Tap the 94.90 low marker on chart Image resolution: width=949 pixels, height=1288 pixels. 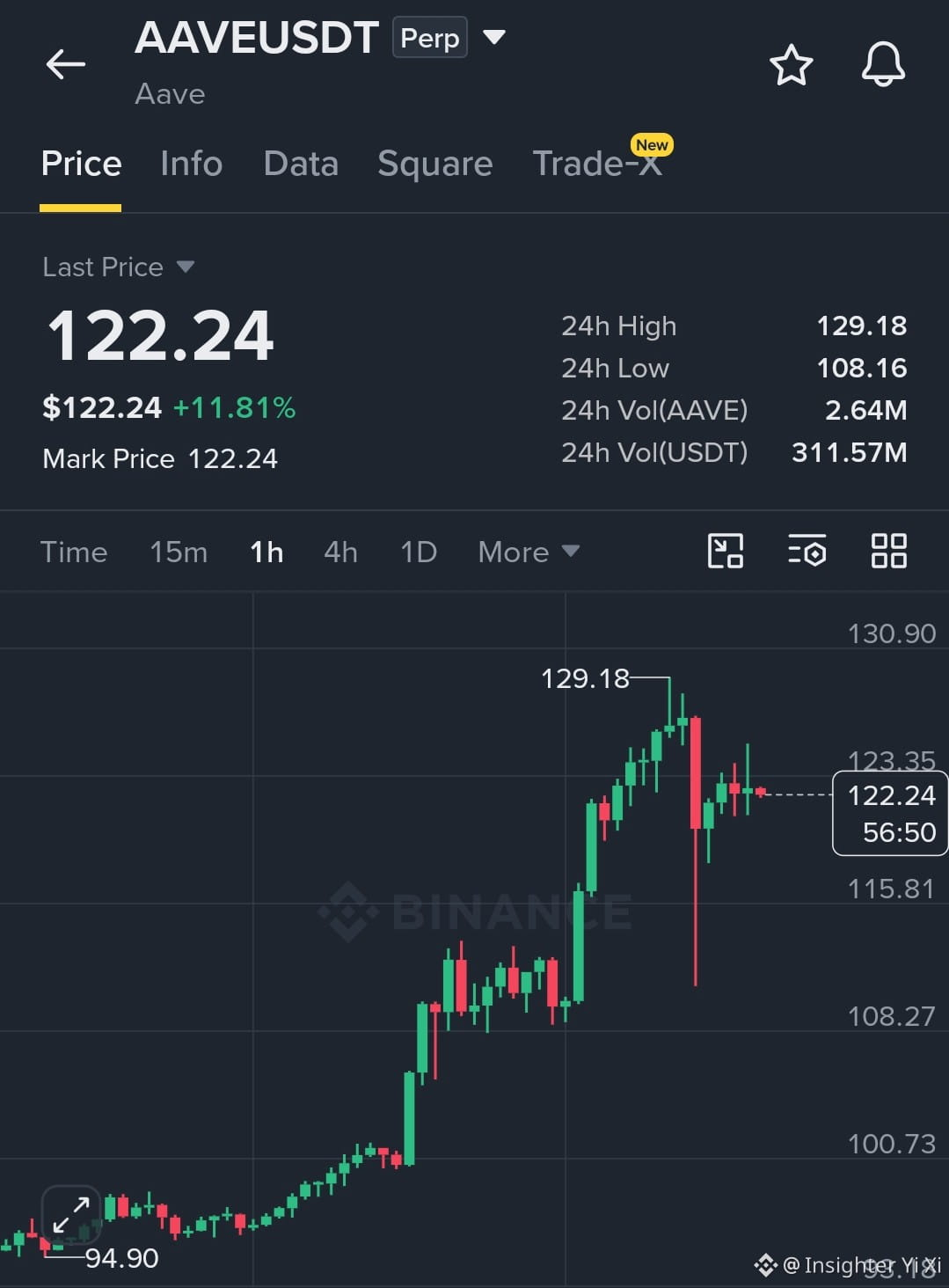(122, 1258)
